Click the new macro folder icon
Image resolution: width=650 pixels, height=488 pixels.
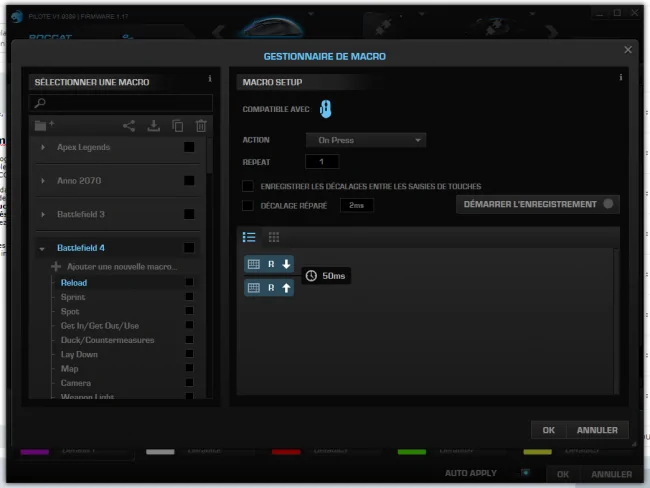point(44,125)
